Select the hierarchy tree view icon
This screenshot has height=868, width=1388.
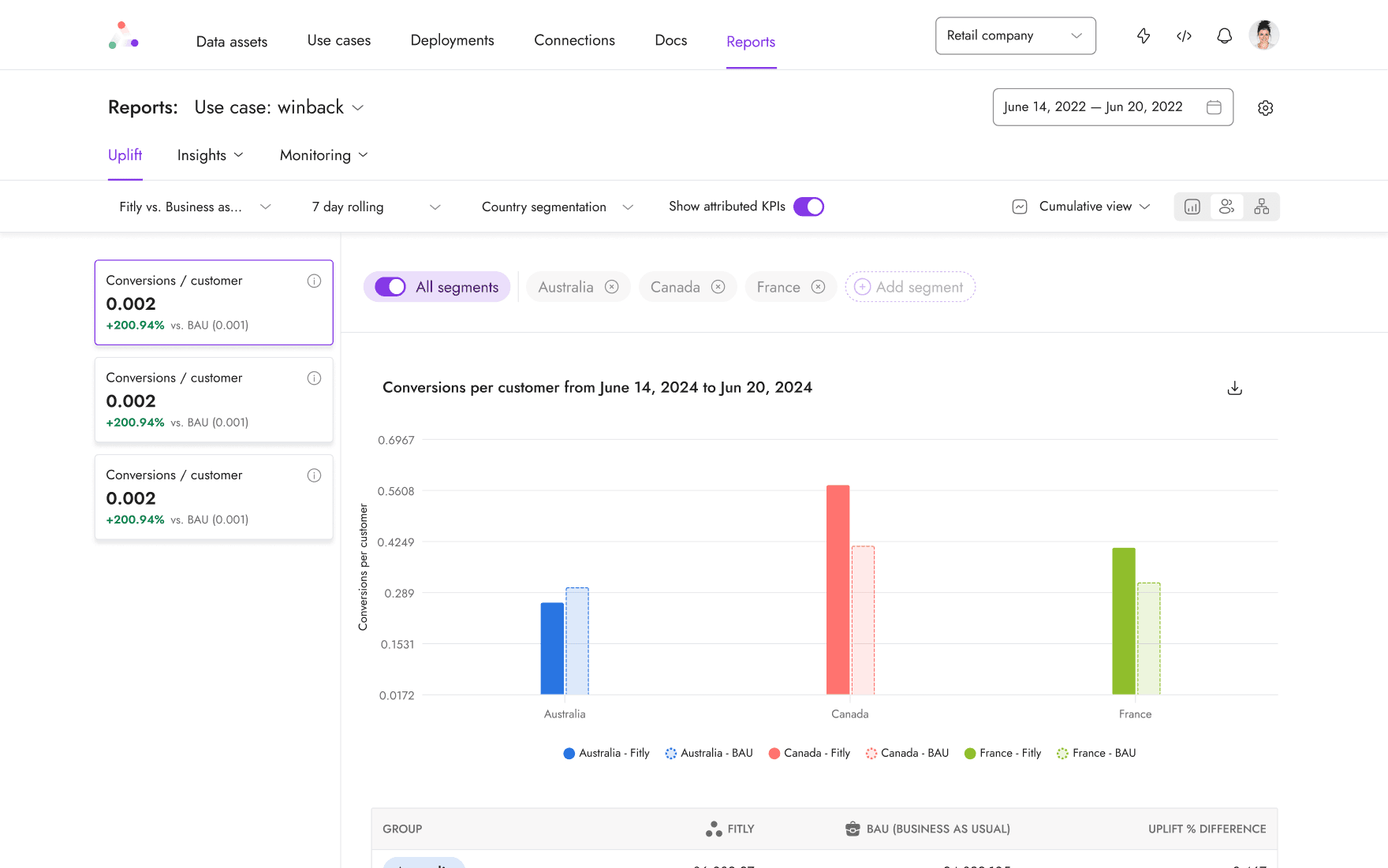click(1262, 207)
